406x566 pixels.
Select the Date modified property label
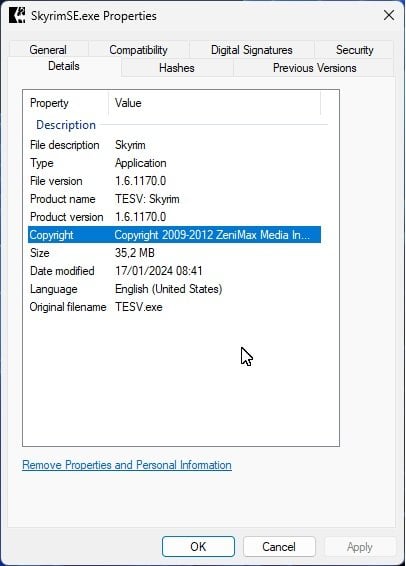(x=62, y=271)
